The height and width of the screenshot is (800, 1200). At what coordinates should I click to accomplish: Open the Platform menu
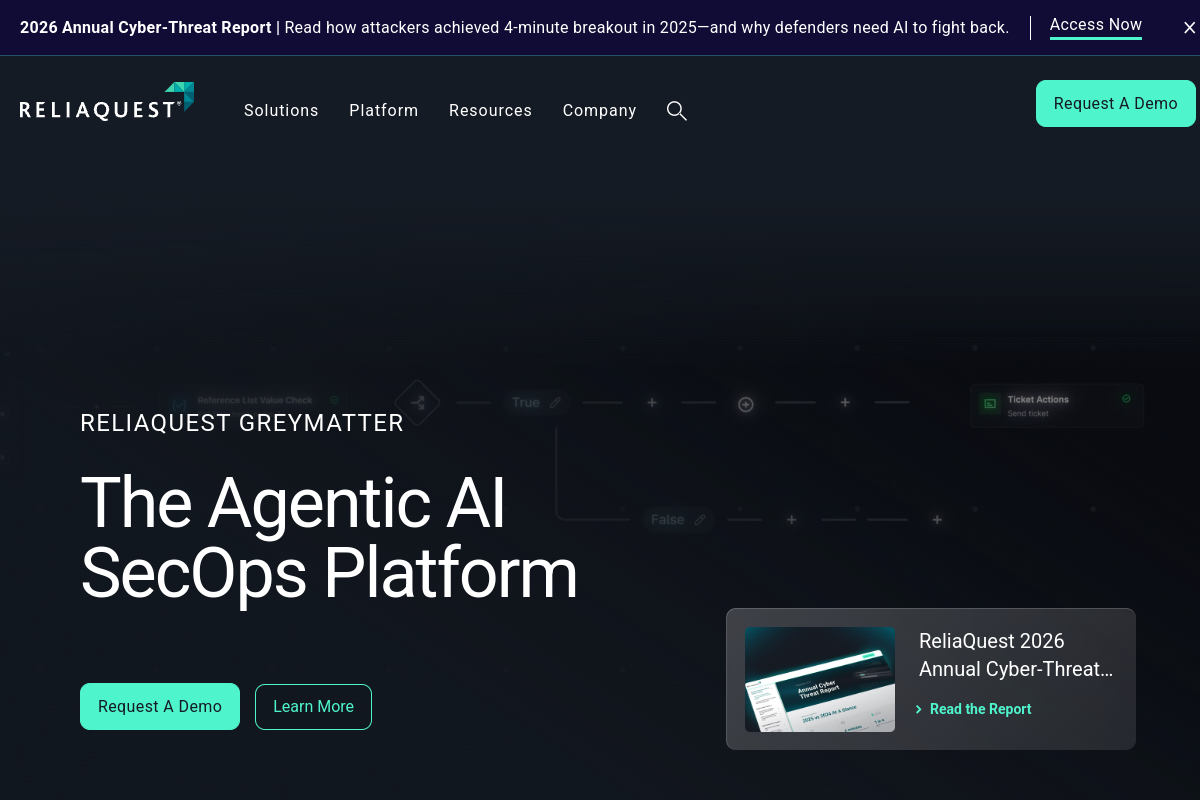(x=384, y=111)
